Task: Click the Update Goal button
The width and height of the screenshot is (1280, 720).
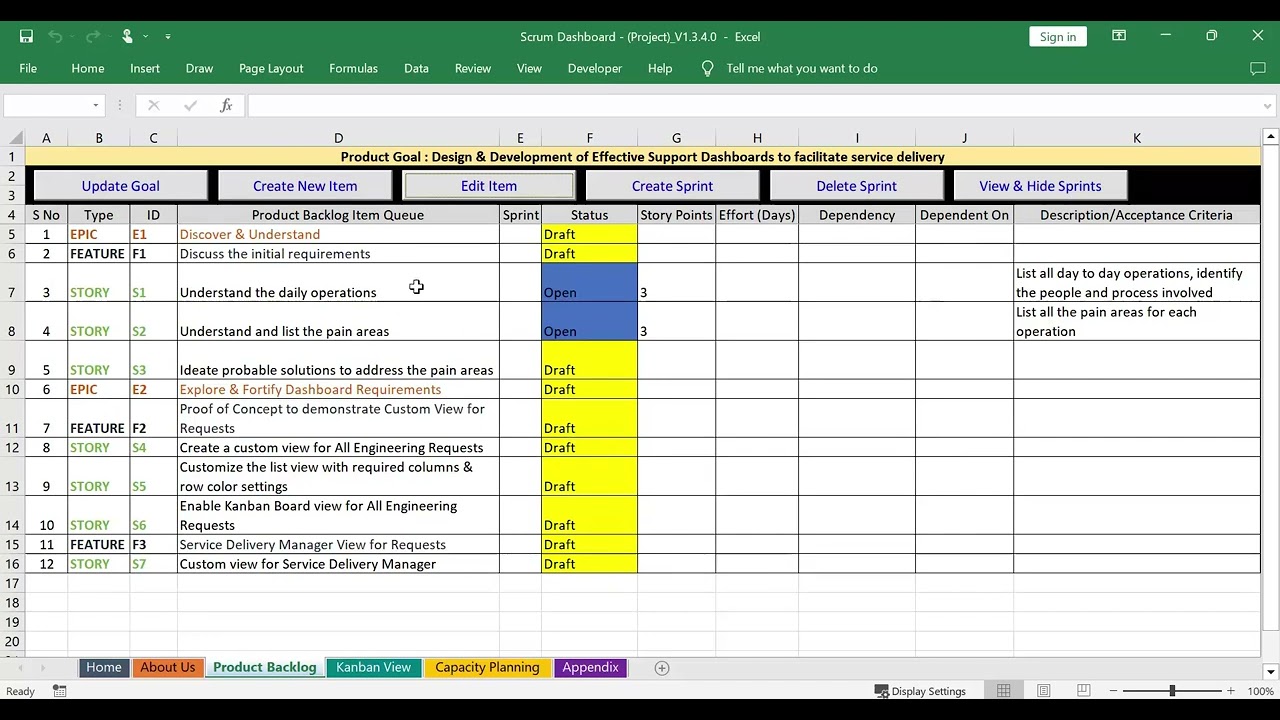Action: point(120,186)
